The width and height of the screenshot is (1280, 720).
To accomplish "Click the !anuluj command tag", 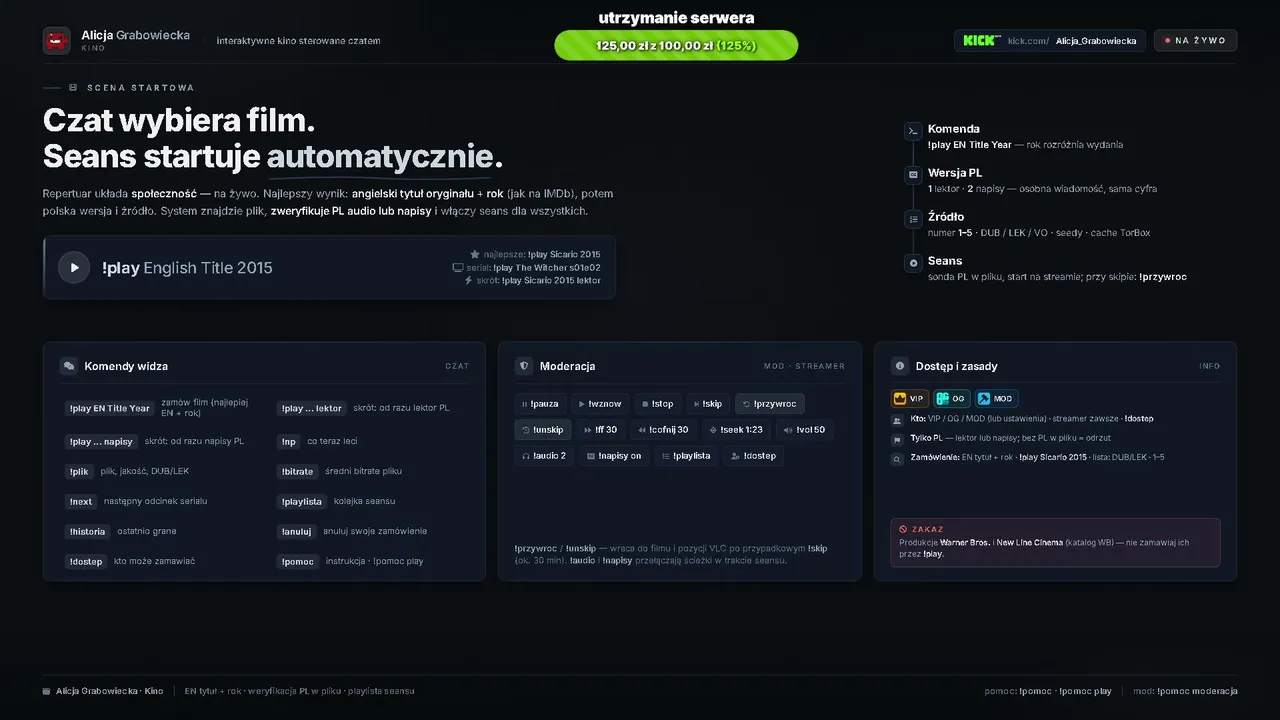I will point(297,531).
